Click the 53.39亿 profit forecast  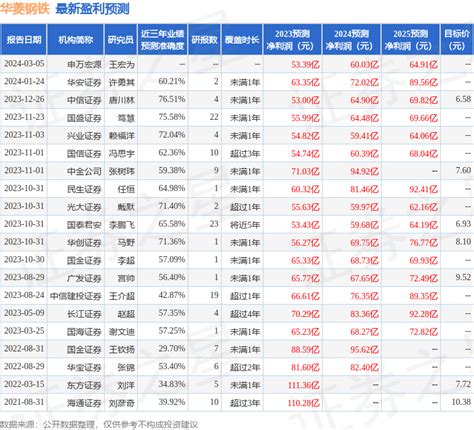point(305,64)
